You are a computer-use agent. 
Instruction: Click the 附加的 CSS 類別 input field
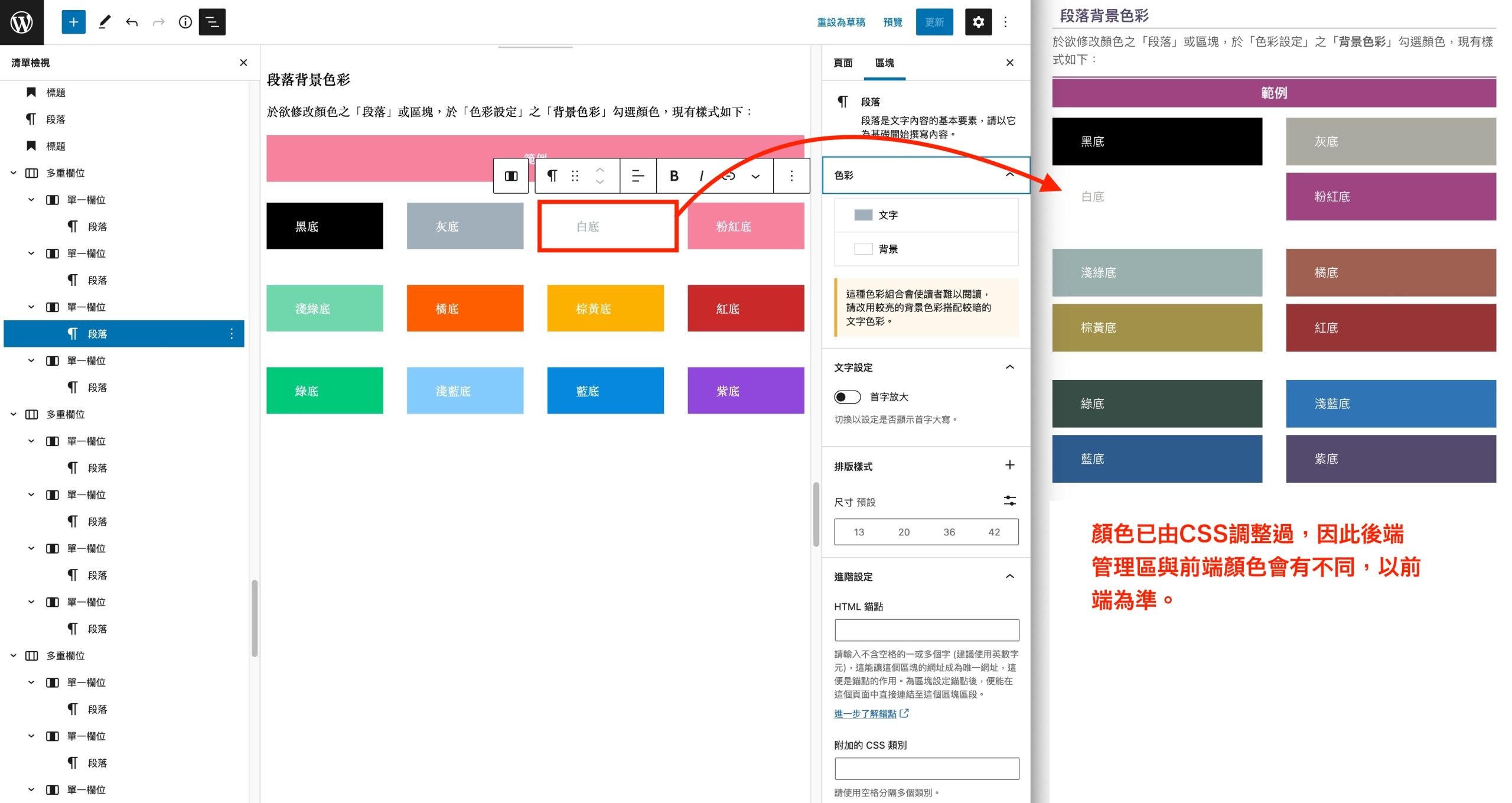coord(927,769)
